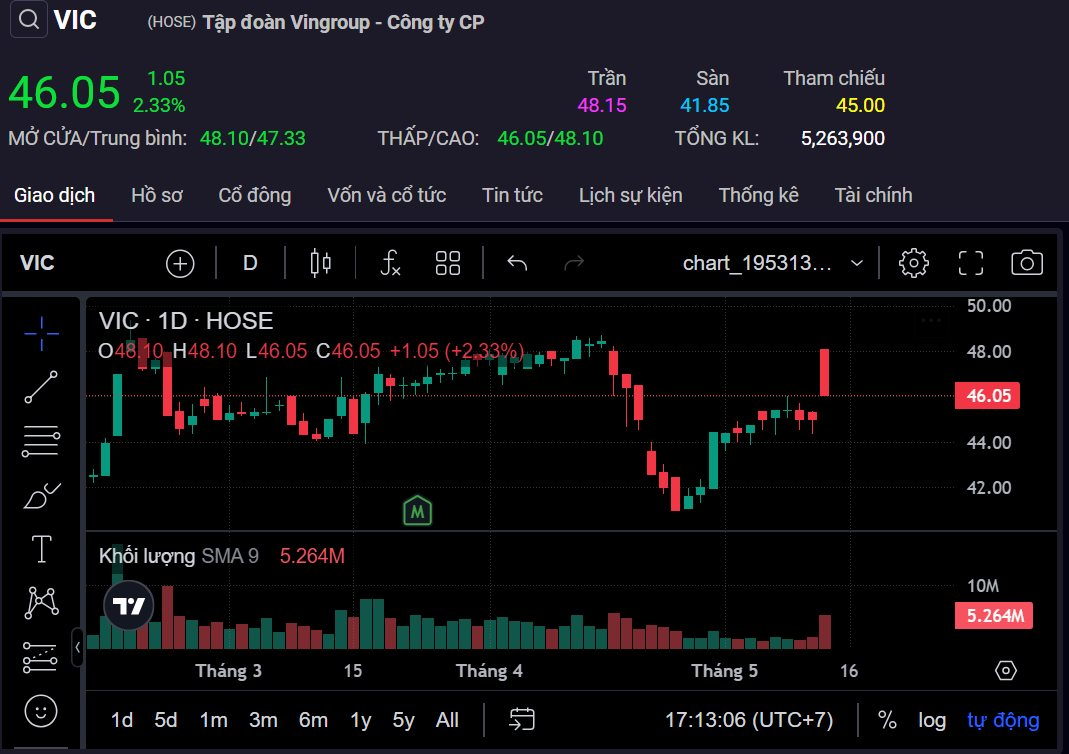Open the indicators fx menu

tap(390, 263)
